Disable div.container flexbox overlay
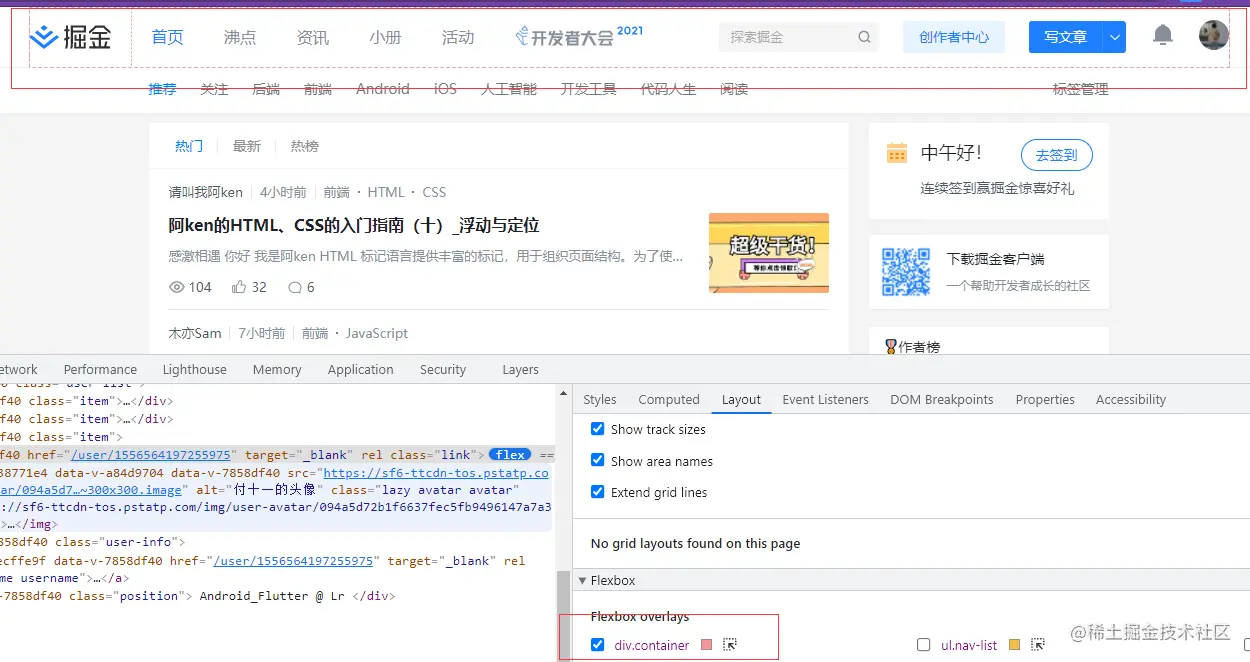 click(x=598, y=645)
